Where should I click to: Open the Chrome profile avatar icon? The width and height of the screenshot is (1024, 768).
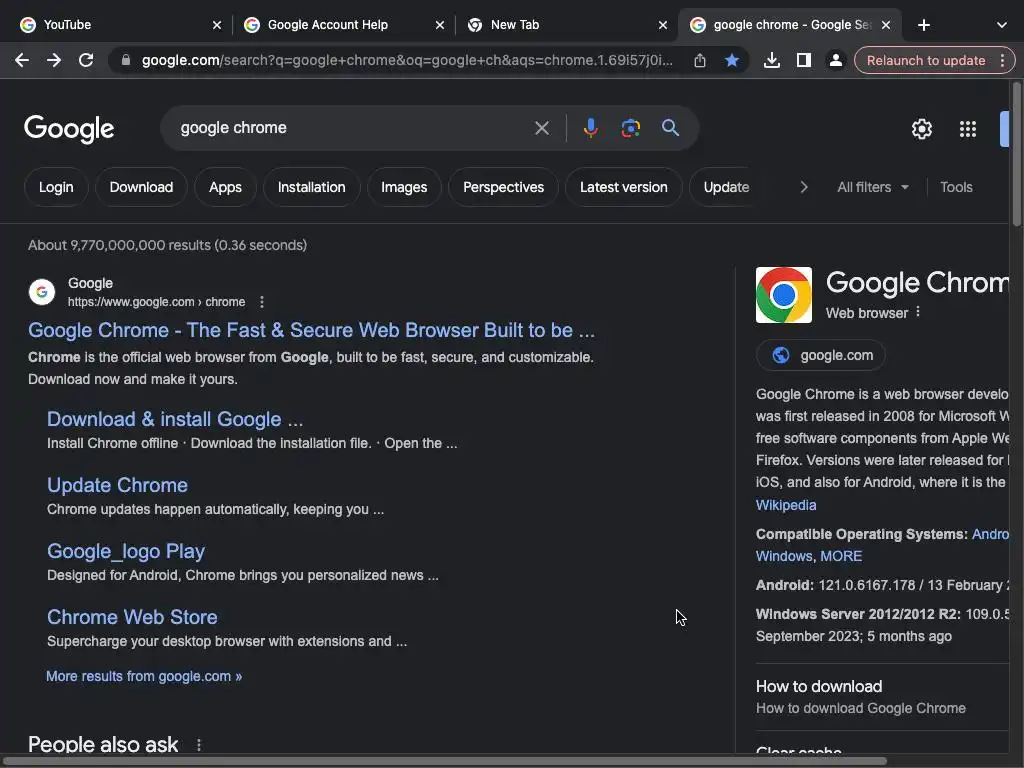[835, 60]
